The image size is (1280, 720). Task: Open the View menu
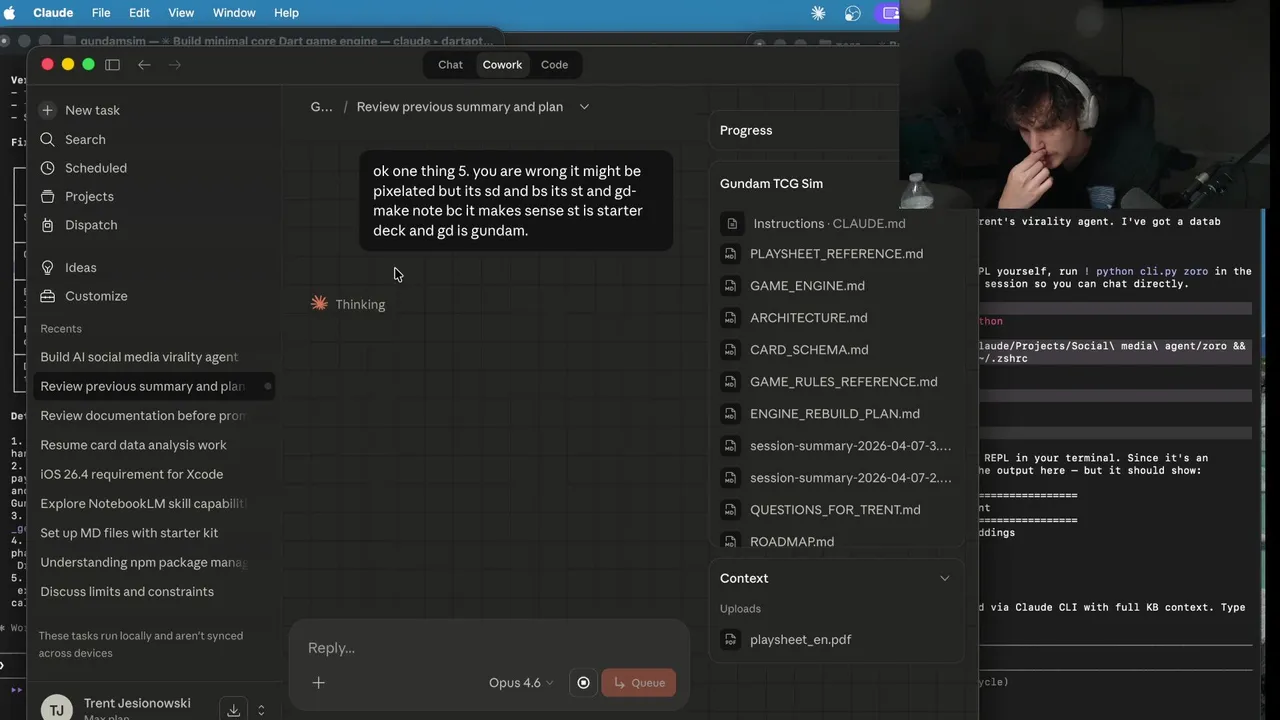pyautogui.click(x=181, y=13)
